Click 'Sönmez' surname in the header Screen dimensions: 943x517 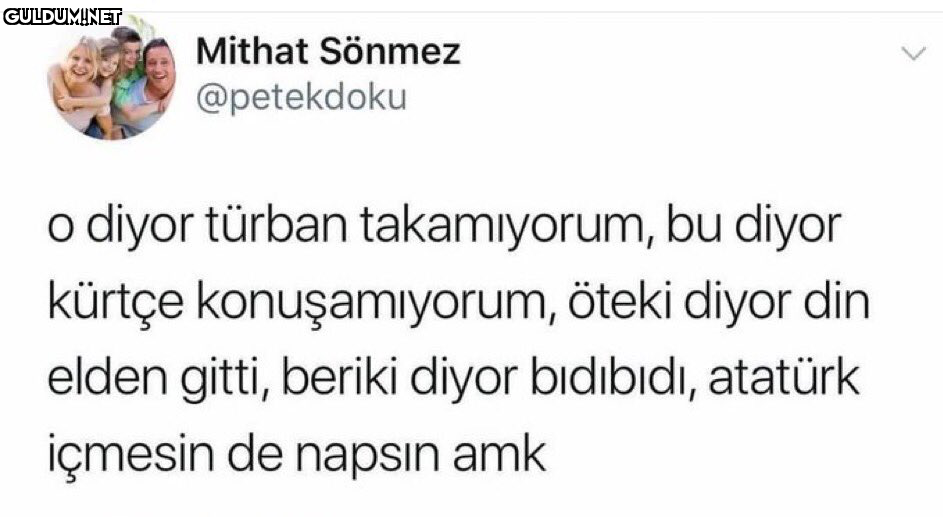click(x=390, y=51)
